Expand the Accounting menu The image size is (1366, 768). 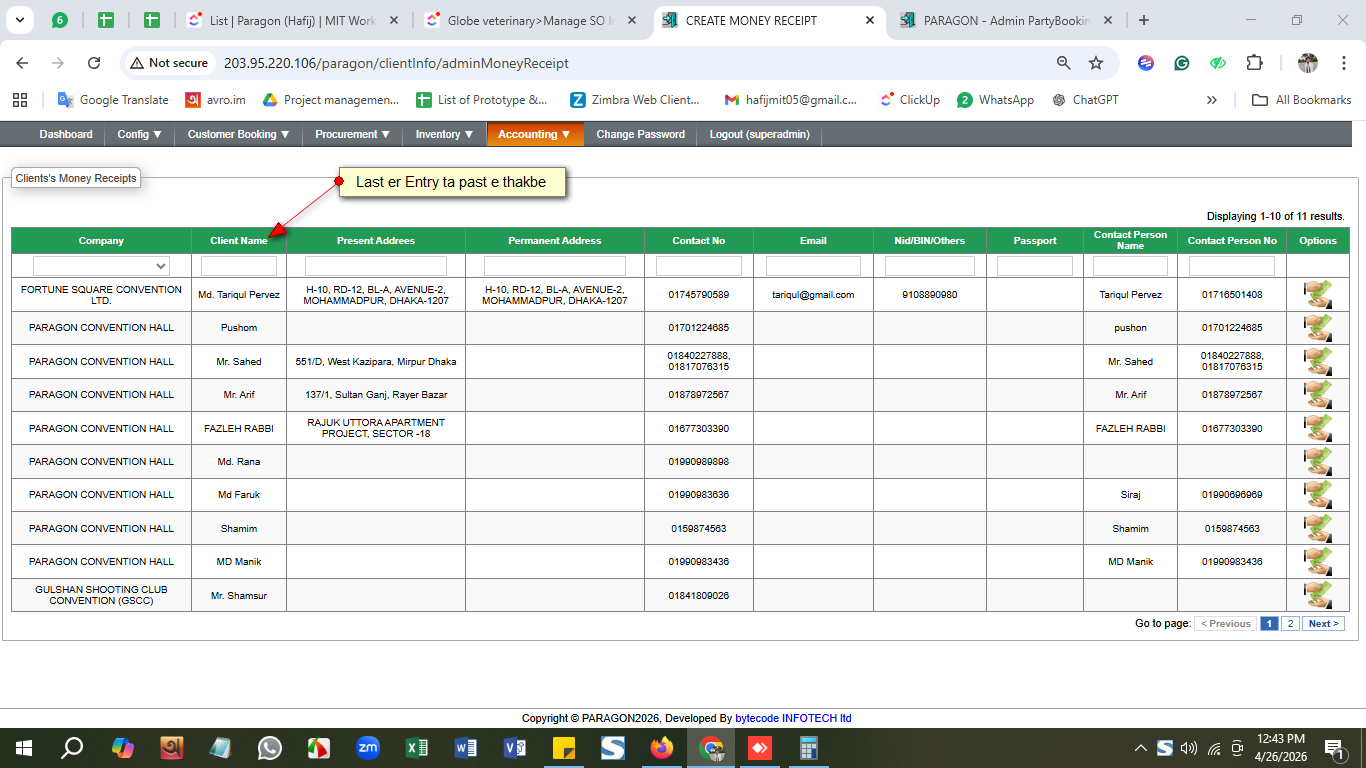535,134
